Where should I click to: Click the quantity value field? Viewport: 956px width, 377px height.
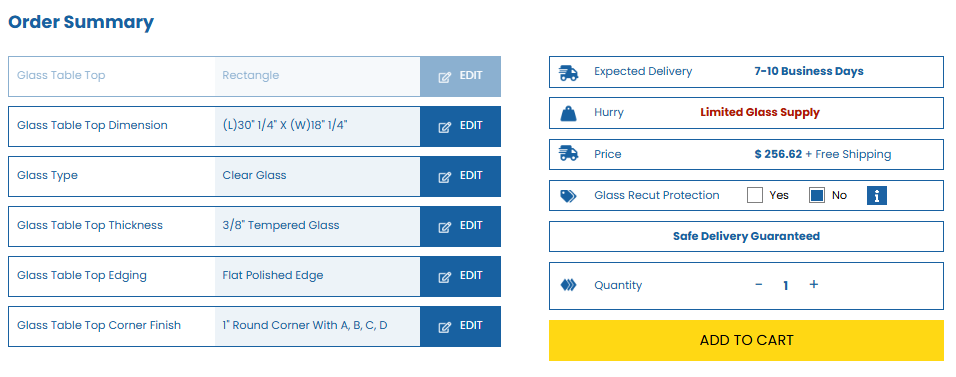point(786,285)
